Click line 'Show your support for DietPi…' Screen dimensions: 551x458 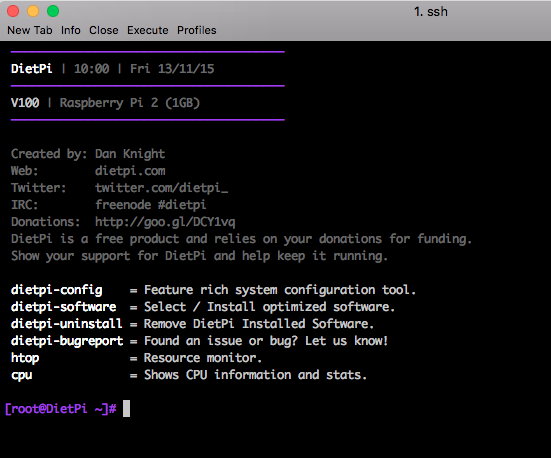click(x=199, y=256)
